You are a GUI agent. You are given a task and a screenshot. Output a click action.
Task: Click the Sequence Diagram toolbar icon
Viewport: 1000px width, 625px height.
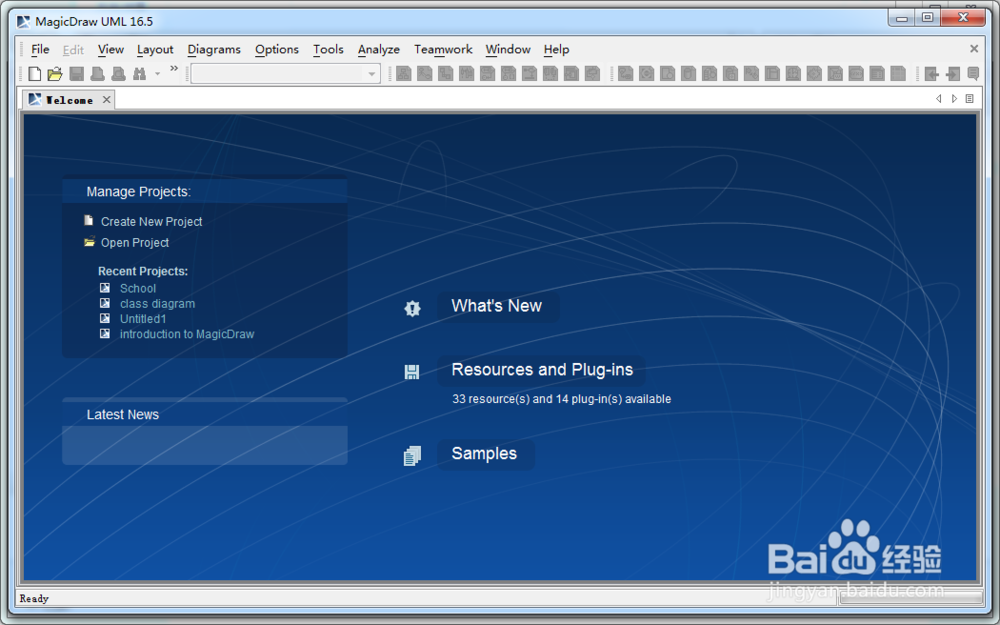pyautogui.click(x=467, y=74)
